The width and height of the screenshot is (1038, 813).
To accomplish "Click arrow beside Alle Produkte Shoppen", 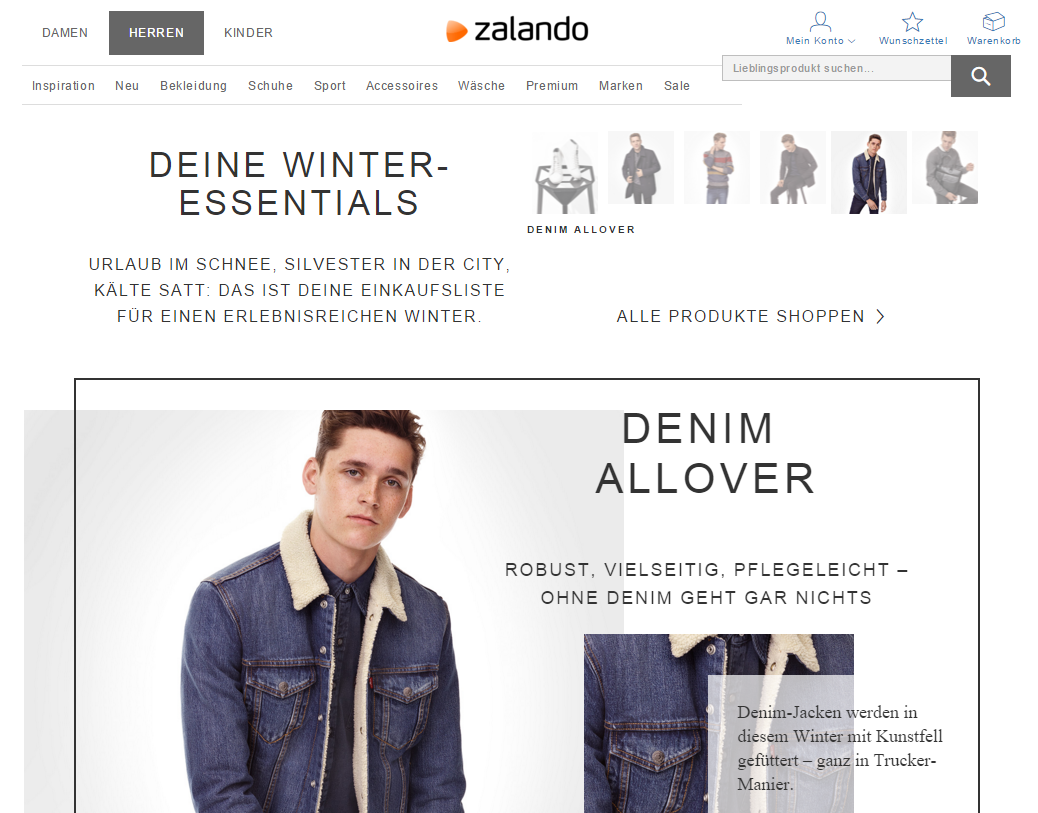I will click(x=880, y=316).
